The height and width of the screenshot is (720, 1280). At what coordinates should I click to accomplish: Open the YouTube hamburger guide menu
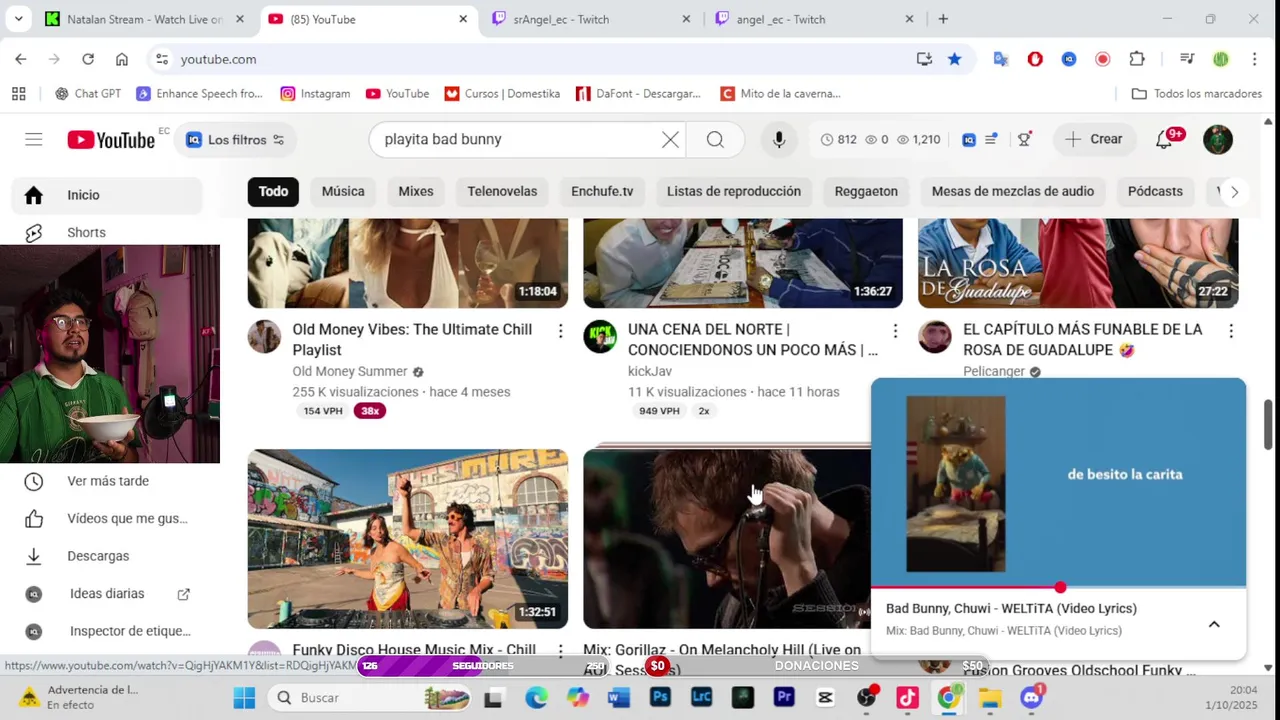click(34, 139)
